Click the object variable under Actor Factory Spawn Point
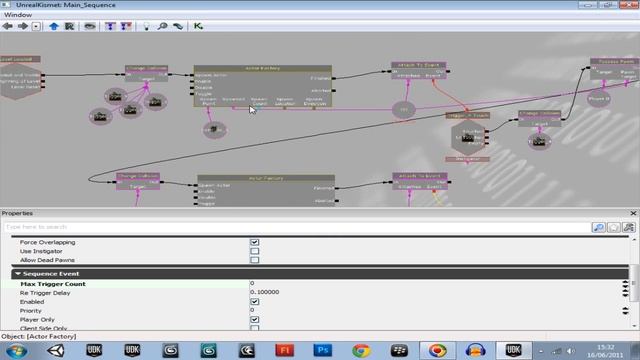Image resolution: width=640 pixels, height=360 pixels. pyautogui.click(x=215, y=130)
